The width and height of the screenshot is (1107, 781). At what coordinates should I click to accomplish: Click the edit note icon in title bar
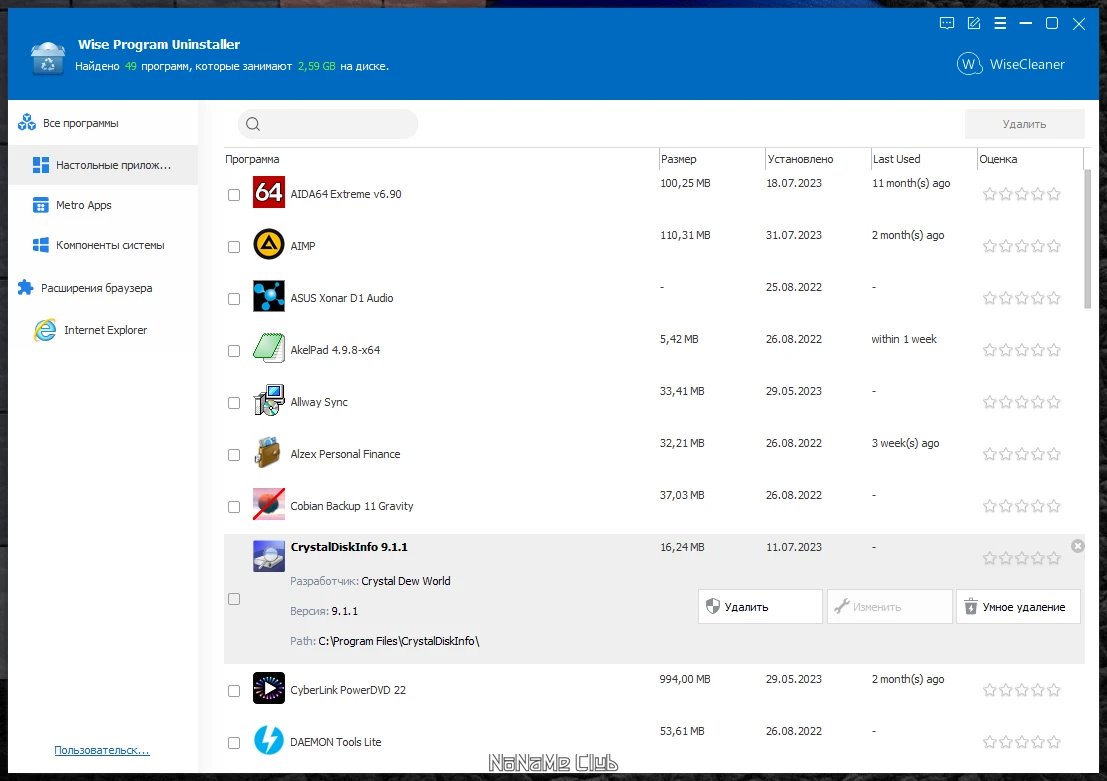click(x=974, y=23)
